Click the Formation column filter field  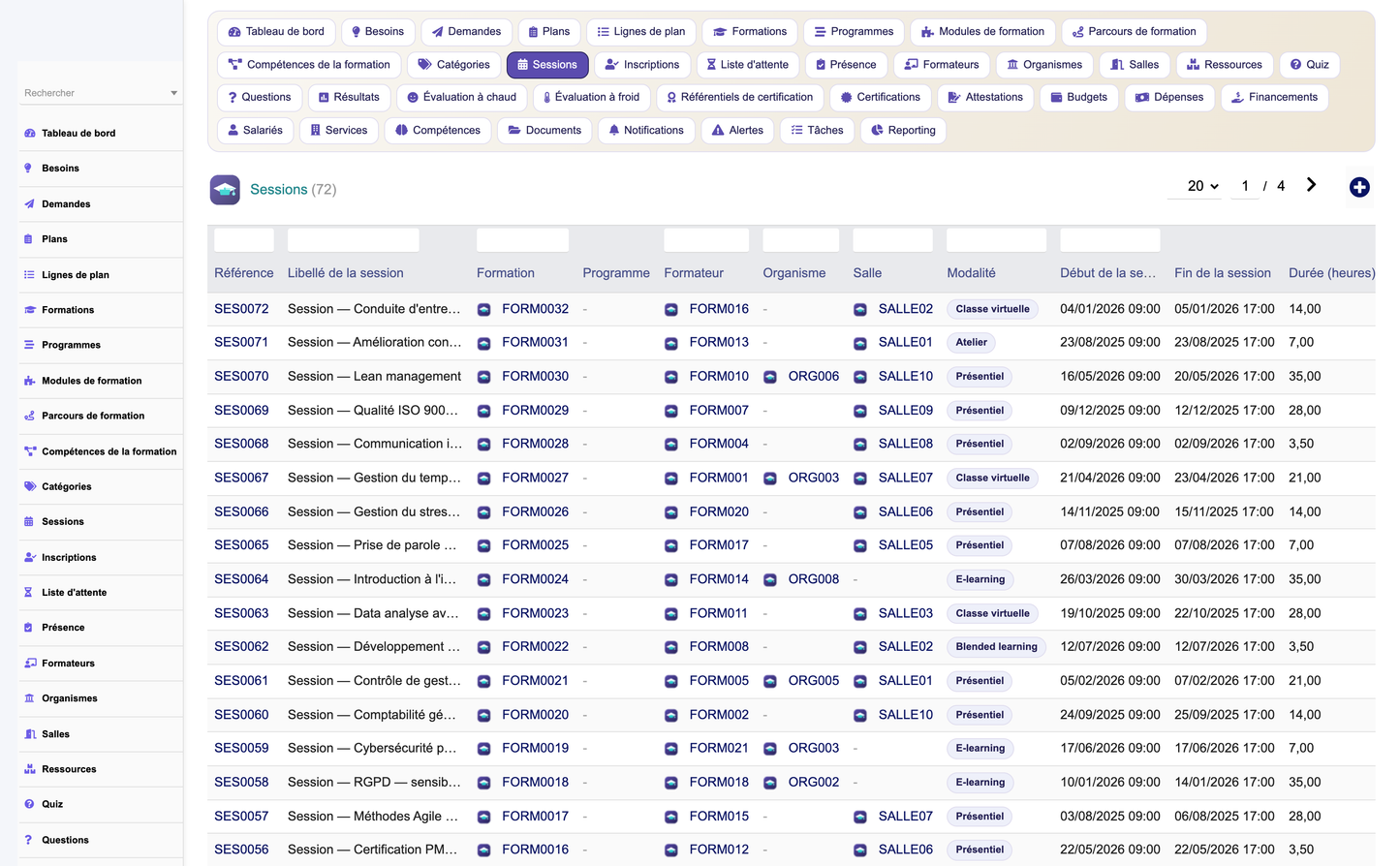click(x=522, y=240)
